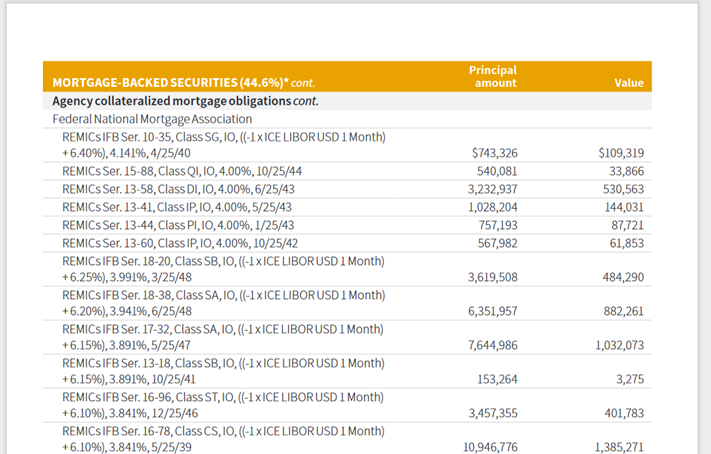Click value 882,261
This screenshot has width=711, height=454.
coord(623,312)
